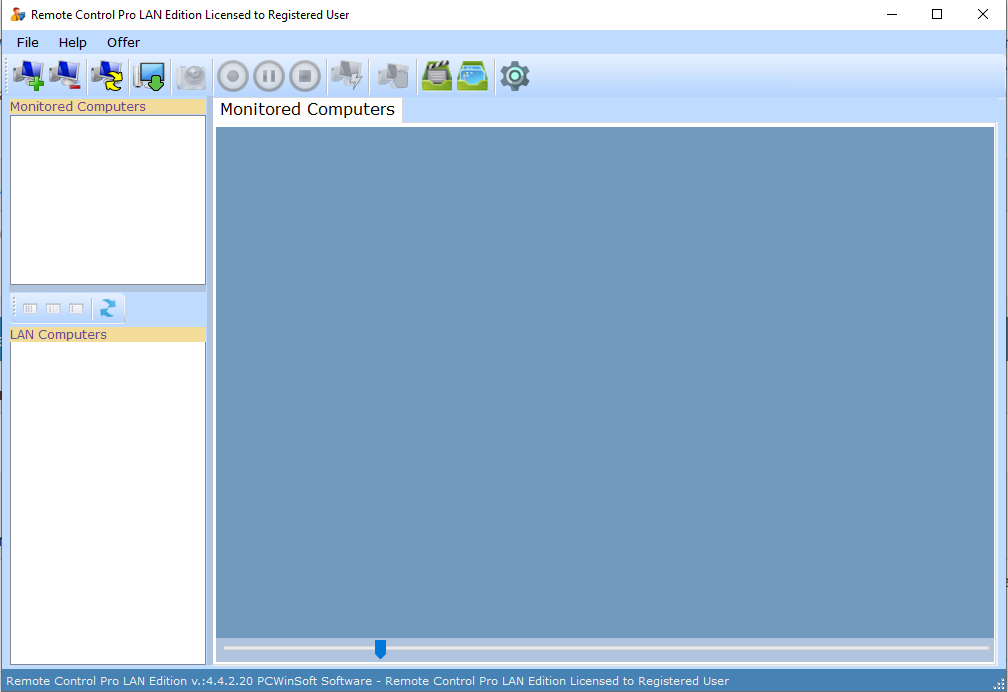
Task: Click the computer with lightning bolt icon
Action: (x=347, y=76)
